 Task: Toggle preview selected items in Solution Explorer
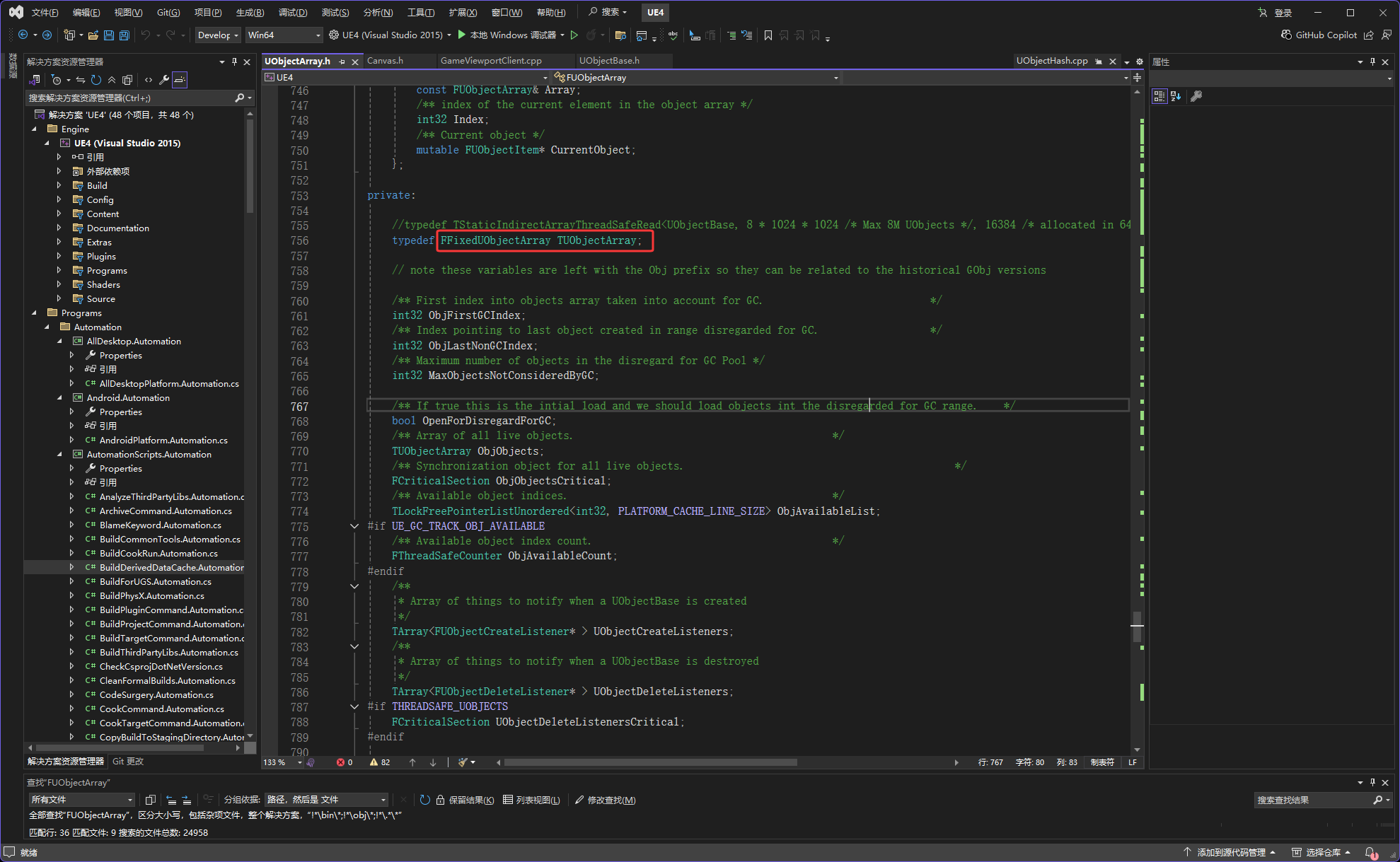pyautogui.click(x=180, y=80)
